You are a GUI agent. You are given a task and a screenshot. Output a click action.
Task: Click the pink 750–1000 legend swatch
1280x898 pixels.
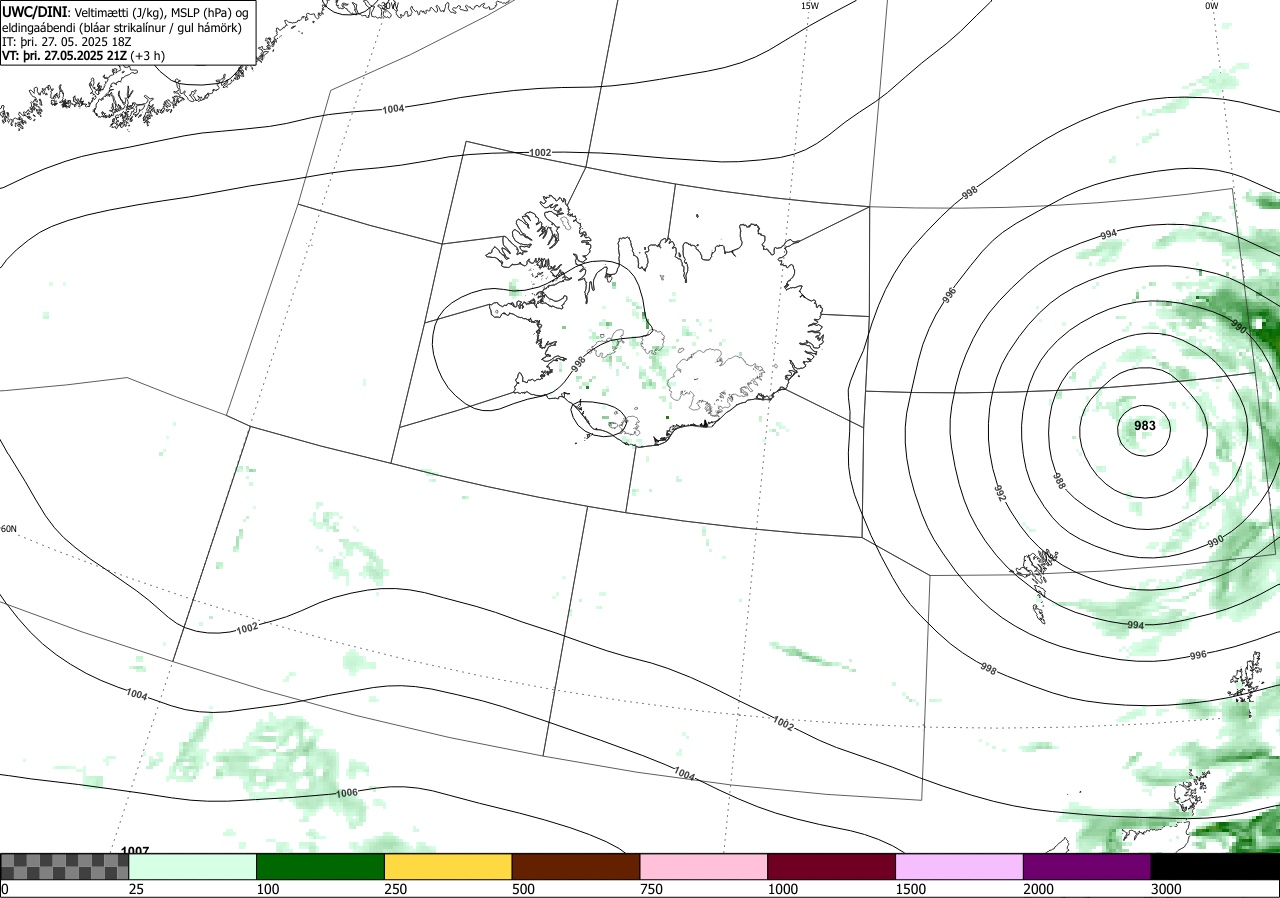pyautogui.click(x=704, y=866)
